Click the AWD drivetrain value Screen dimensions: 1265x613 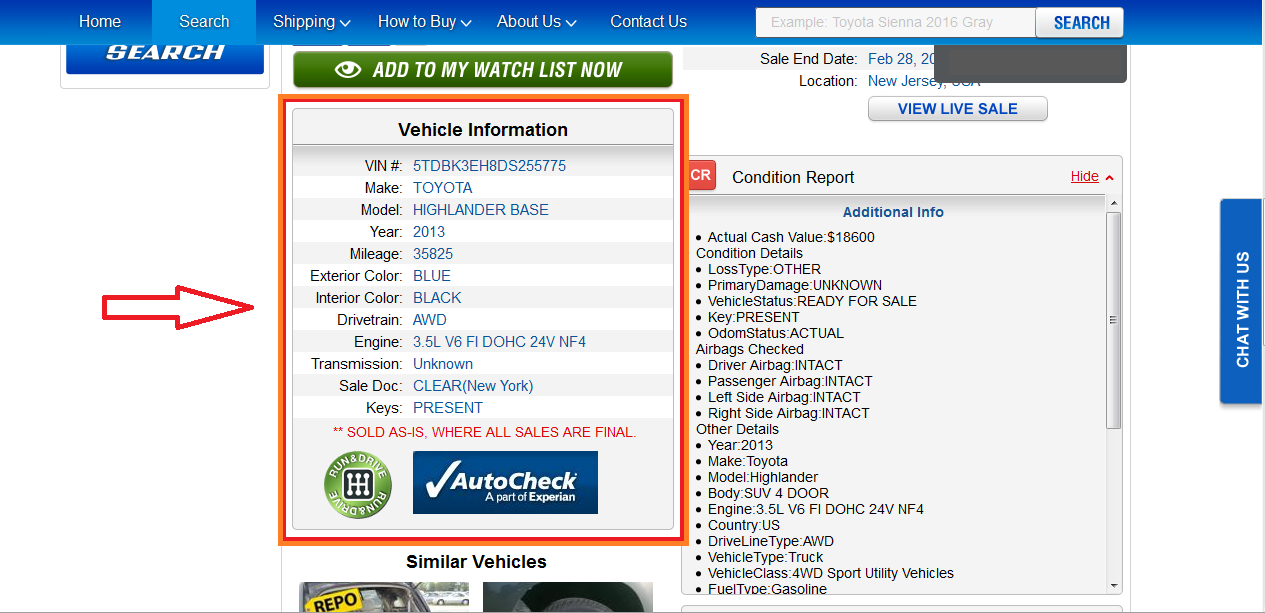(x=430, y=320)
